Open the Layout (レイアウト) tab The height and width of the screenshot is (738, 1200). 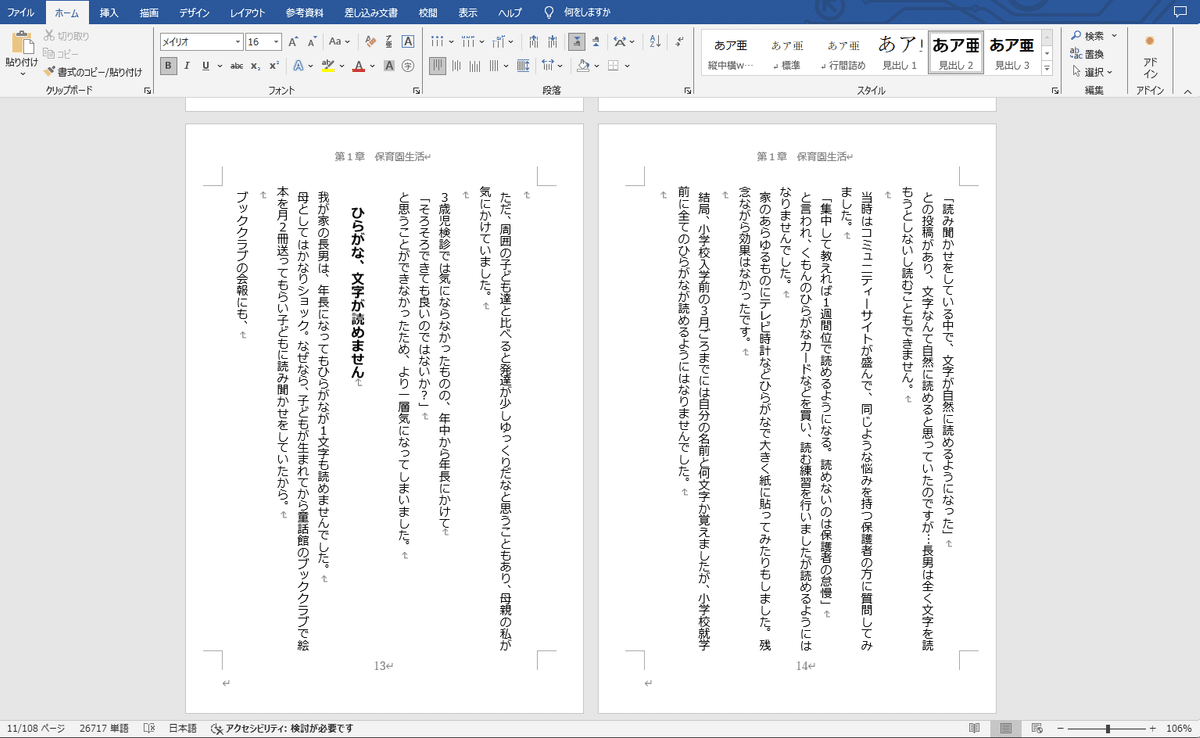click(247, 12)
